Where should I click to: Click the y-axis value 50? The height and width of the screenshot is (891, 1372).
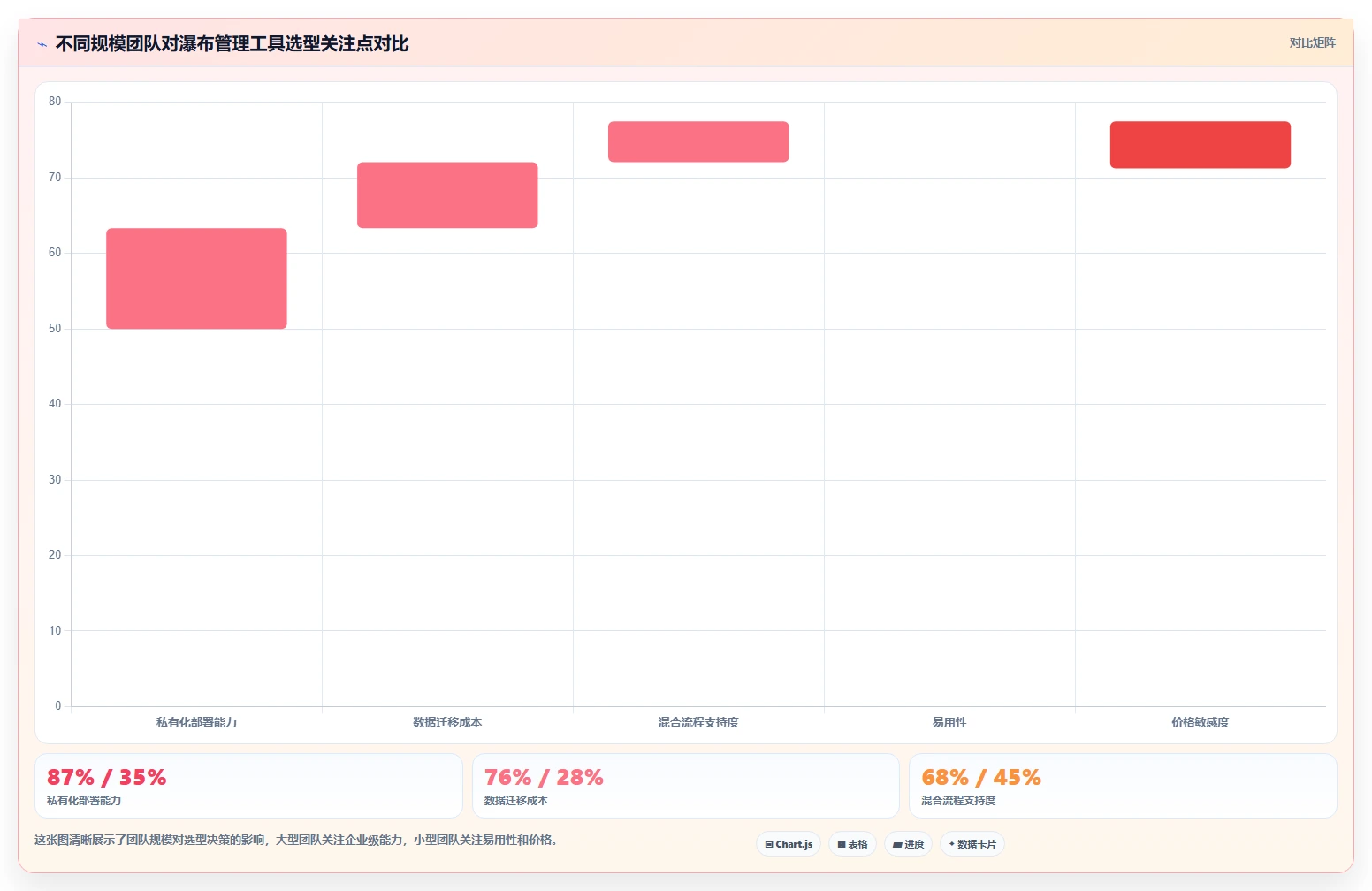tap(55, 329)
